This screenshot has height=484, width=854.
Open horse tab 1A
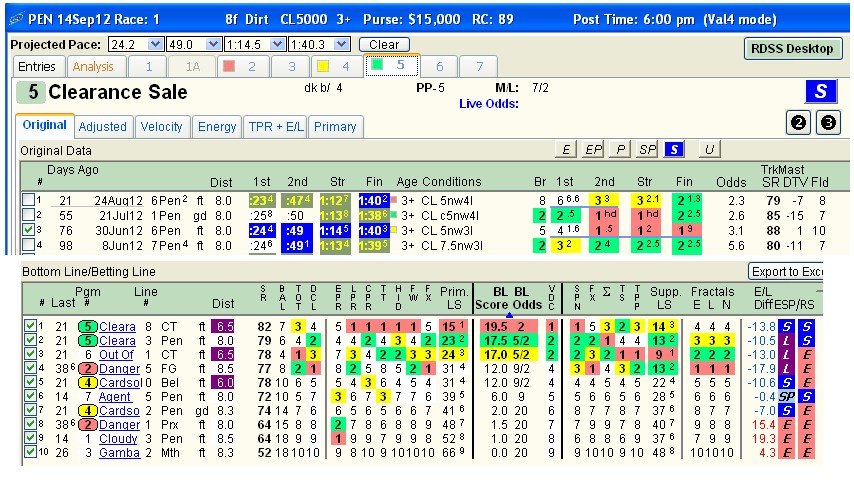tap(192, 66)
